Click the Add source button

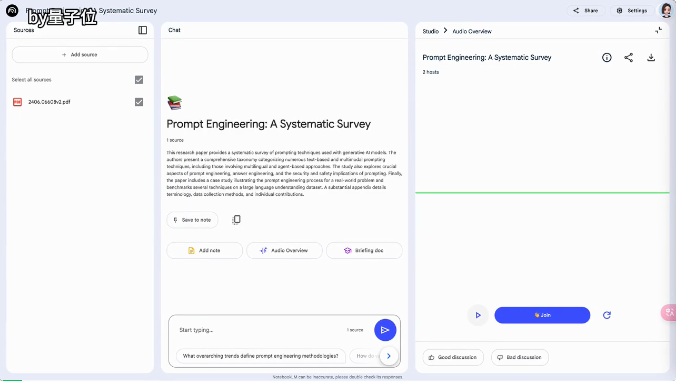click(x=80, y=55)
